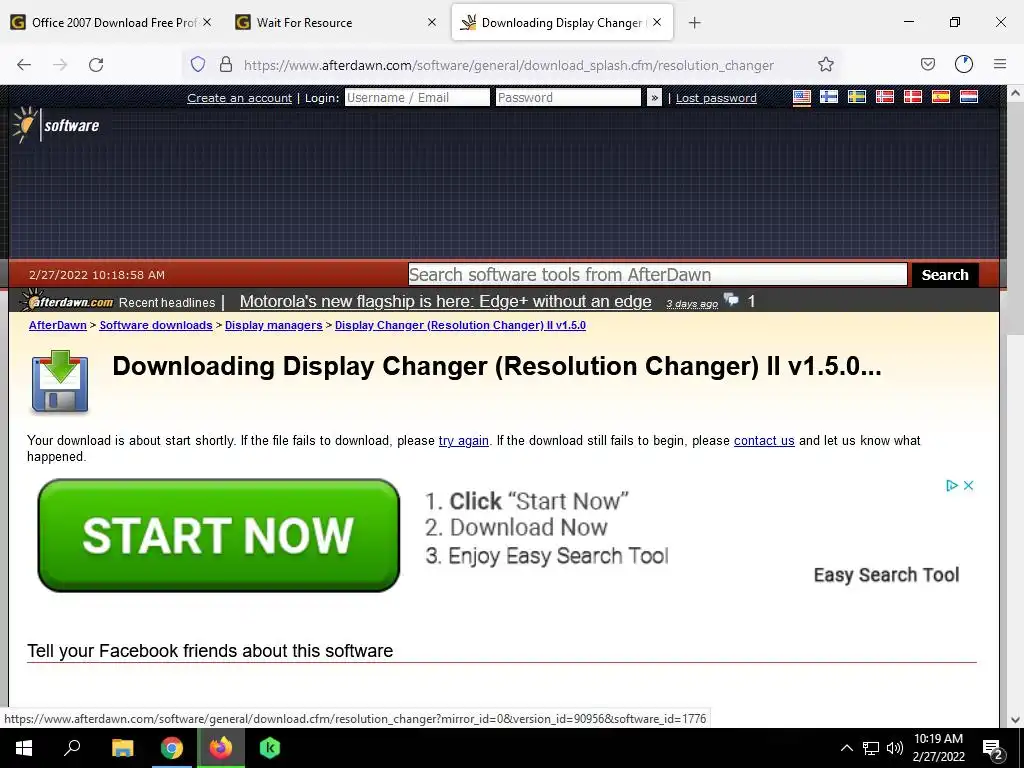This screenshot has height=768, width=1024.
Task: Select the US flag language
Action: pyautogui.click(x=802, y=97)
